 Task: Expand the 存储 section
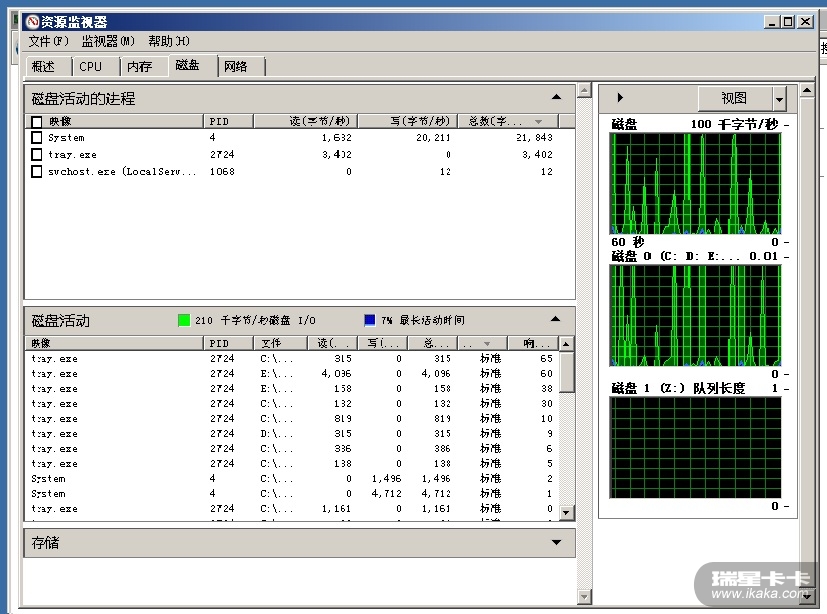click(557, 543)
